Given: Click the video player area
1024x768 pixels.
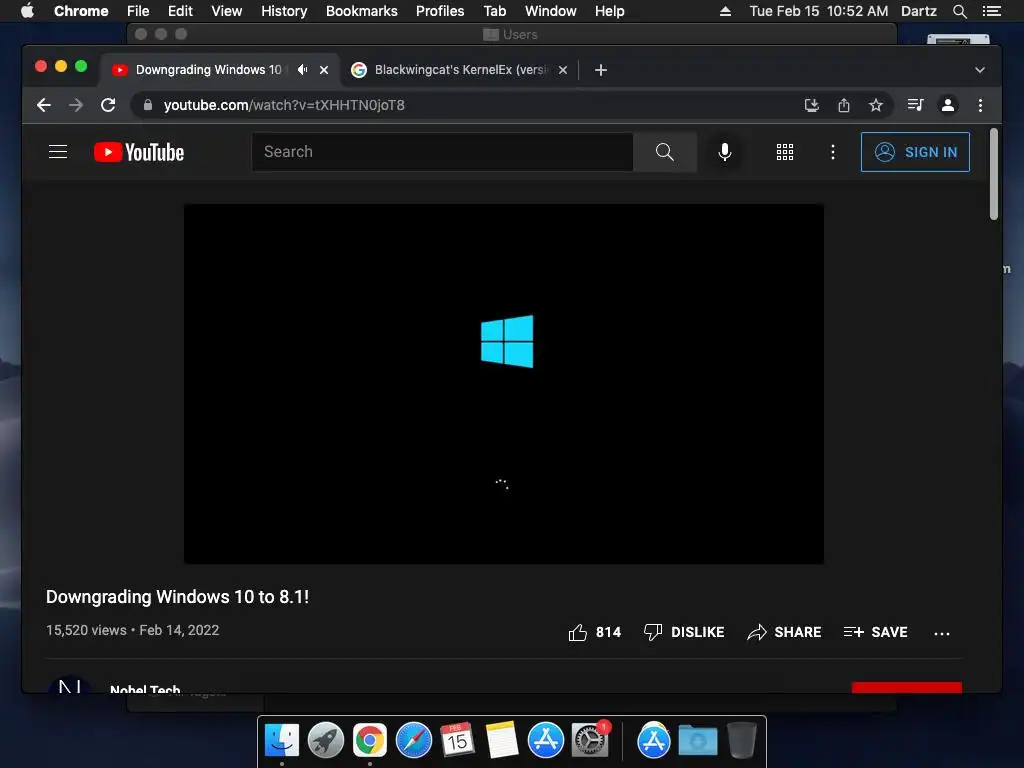Looking at the screenshot, I should (x=504, y=383).
